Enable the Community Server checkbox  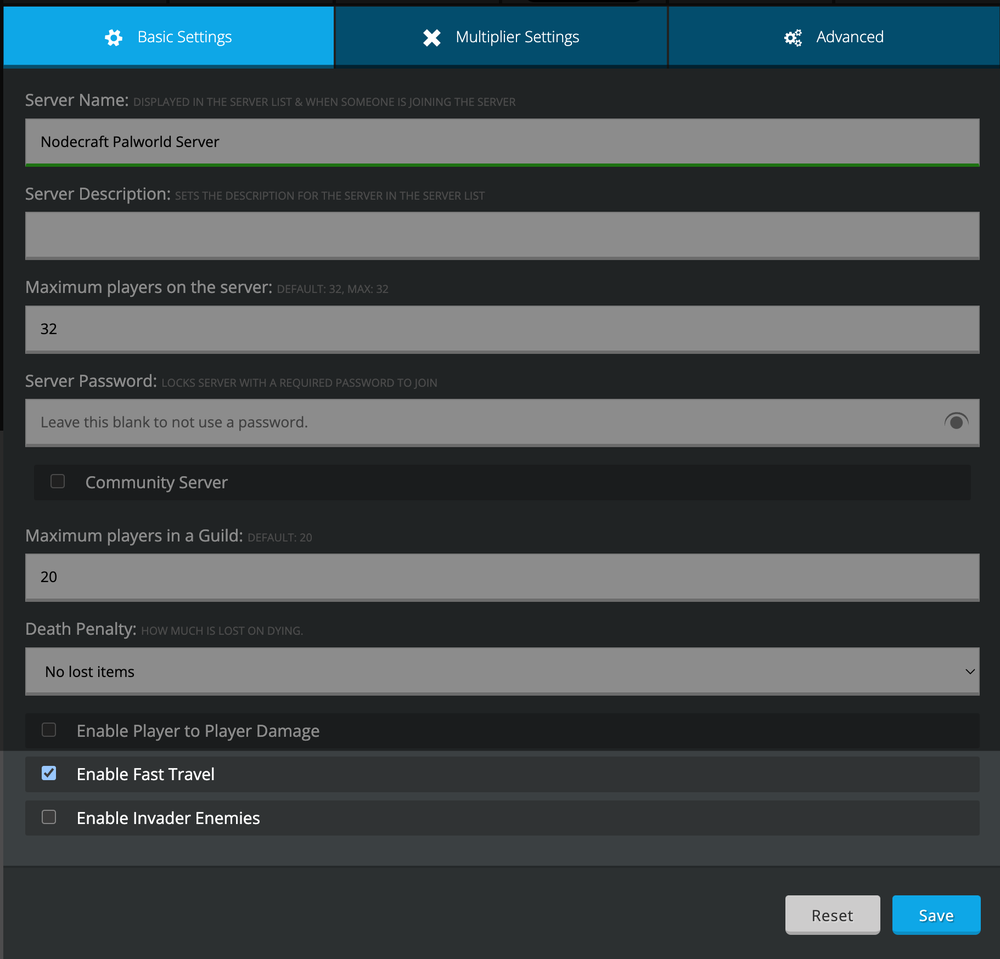pos(57,481)
